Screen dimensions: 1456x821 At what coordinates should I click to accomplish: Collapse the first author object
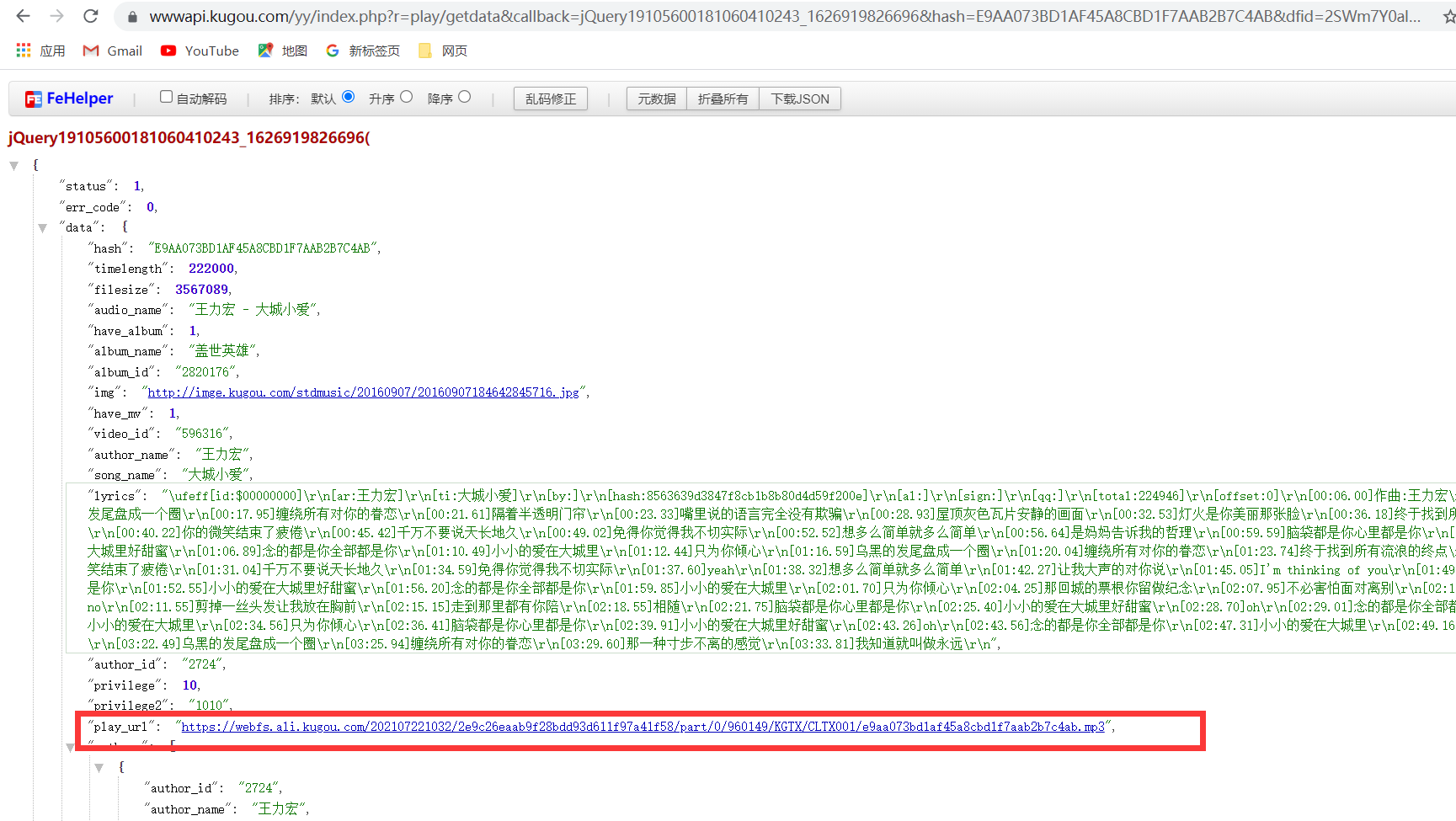(x=99, y=767)
